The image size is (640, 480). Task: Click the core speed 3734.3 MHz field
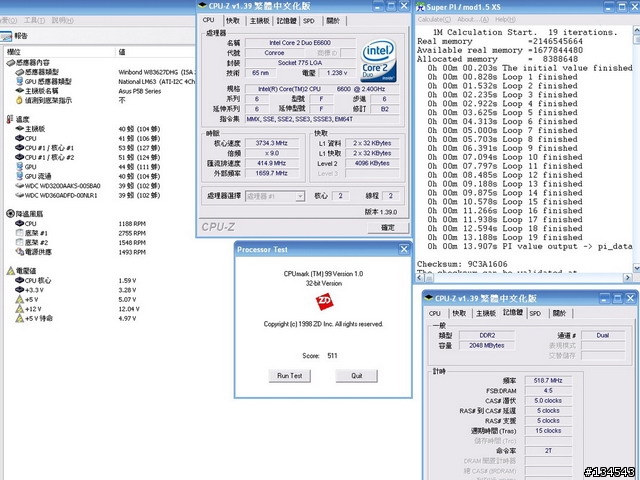(x=272, y=143)
